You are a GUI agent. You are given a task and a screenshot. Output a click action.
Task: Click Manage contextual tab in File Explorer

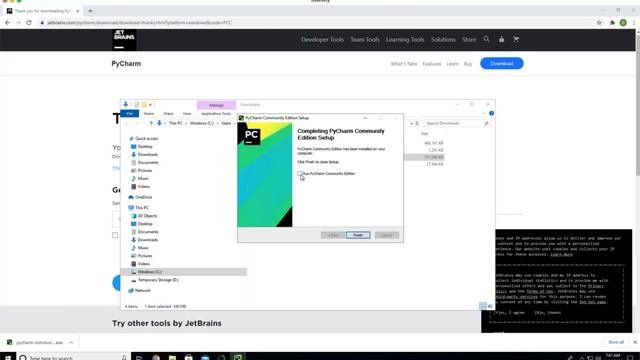point(216,105)
